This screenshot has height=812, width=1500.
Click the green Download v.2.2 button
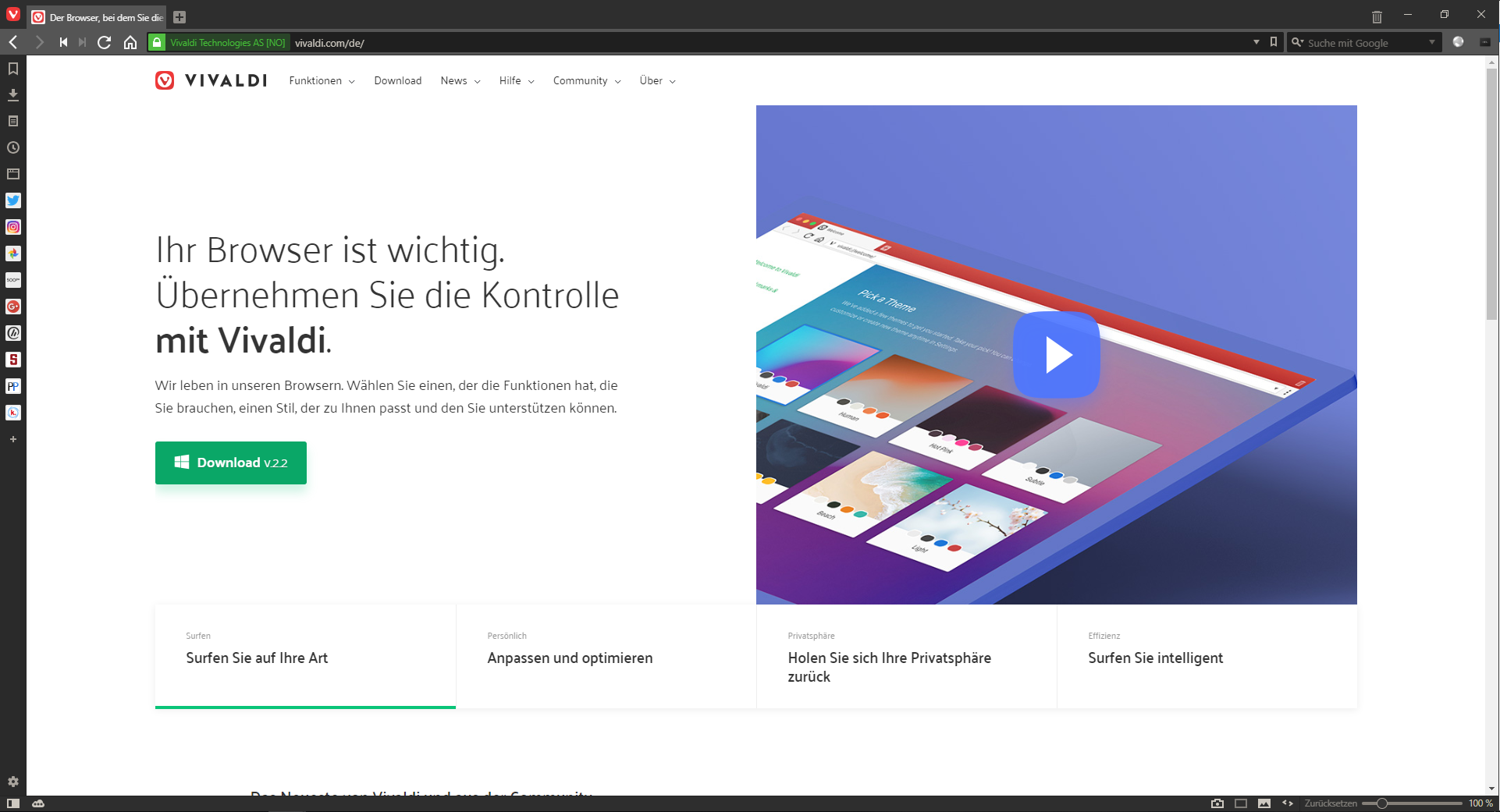pyautogui.click(x=231, y=463)
